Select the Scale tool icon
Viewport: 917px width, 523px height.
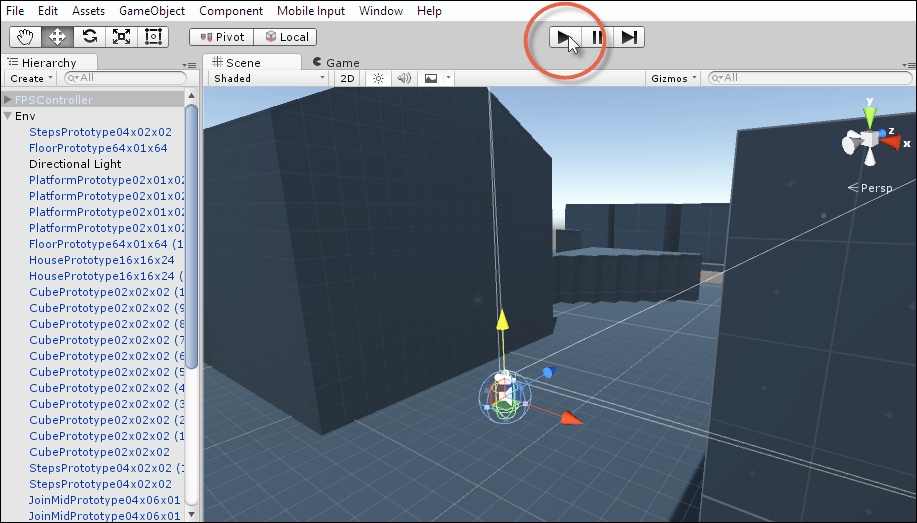tap(121, 37)
